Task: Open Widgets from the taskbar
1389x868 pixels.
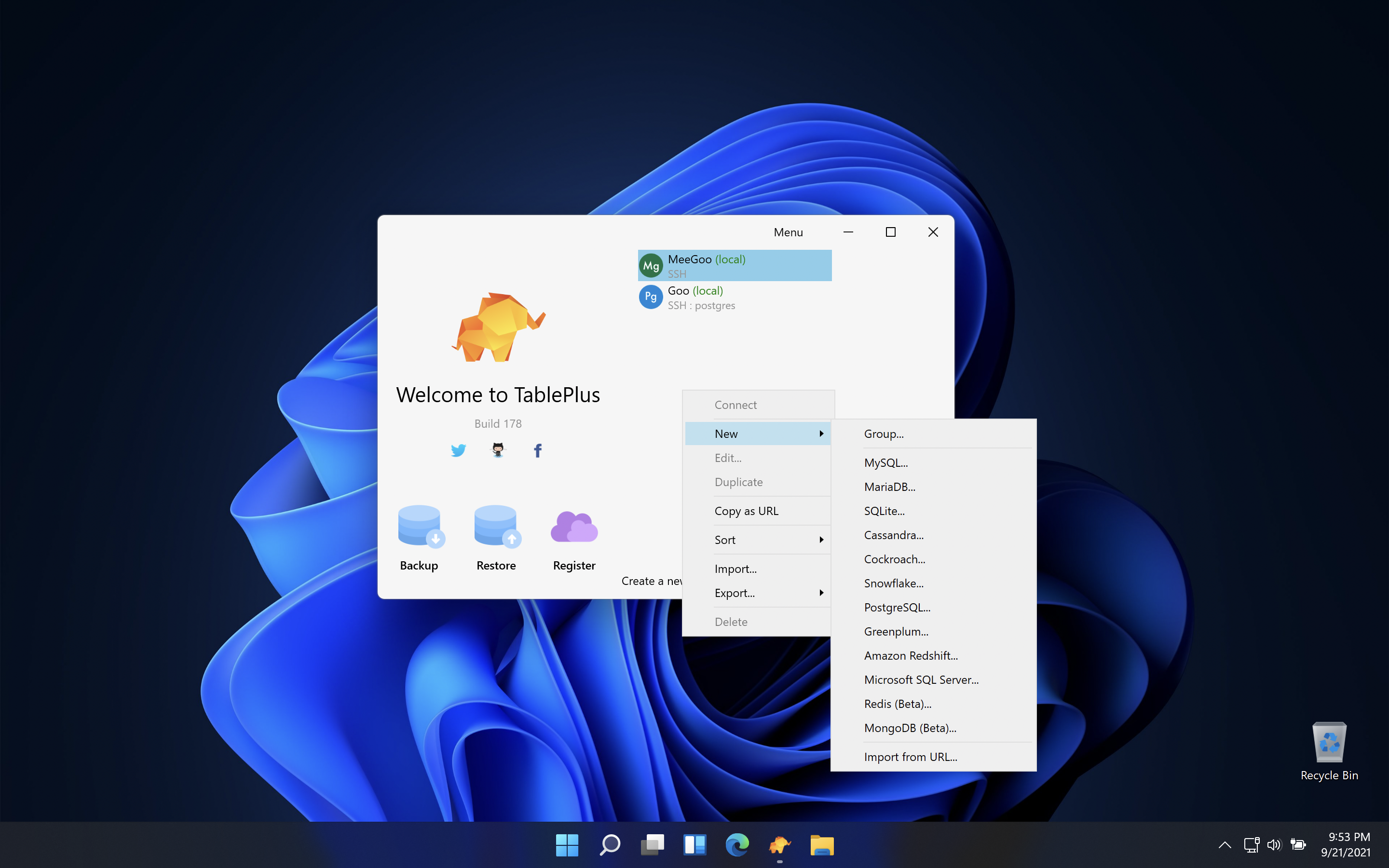Action: 694,844
